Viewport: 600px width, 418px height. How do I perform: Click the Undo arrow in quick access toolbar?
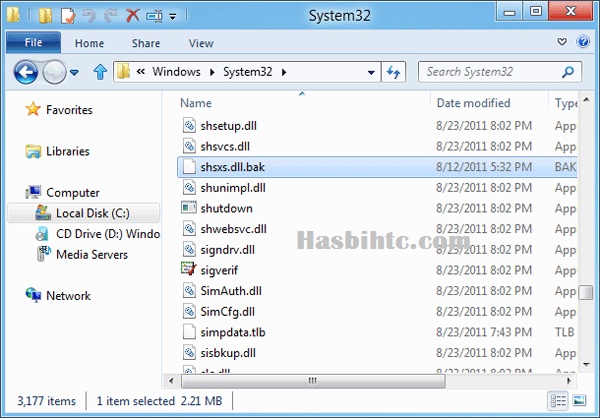tap(89, 16)
